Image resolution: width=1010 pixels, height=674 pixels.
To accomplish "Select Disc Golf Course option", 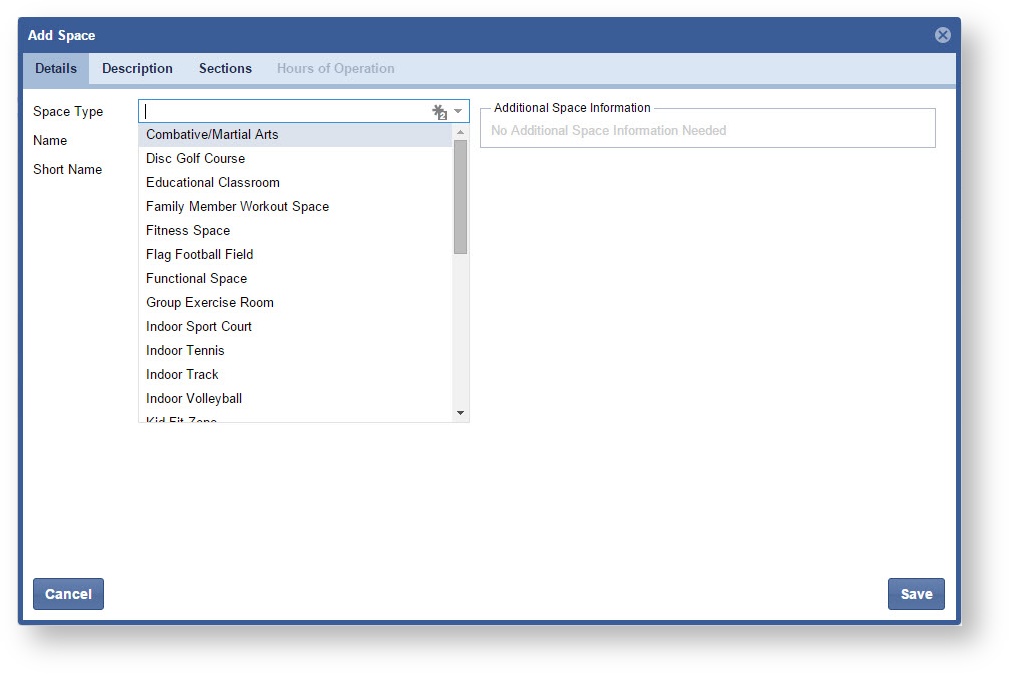I will point(195,158).
